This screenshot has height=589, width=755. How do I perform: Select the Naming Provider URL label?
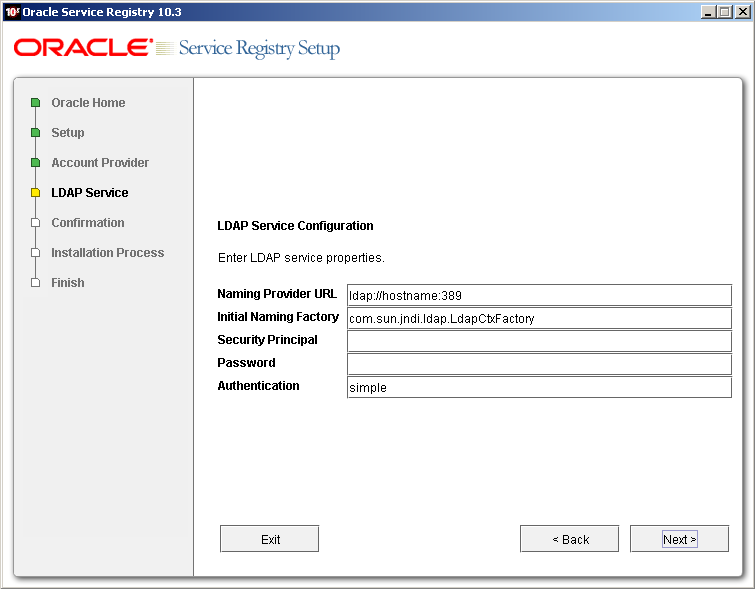point(277,294)
